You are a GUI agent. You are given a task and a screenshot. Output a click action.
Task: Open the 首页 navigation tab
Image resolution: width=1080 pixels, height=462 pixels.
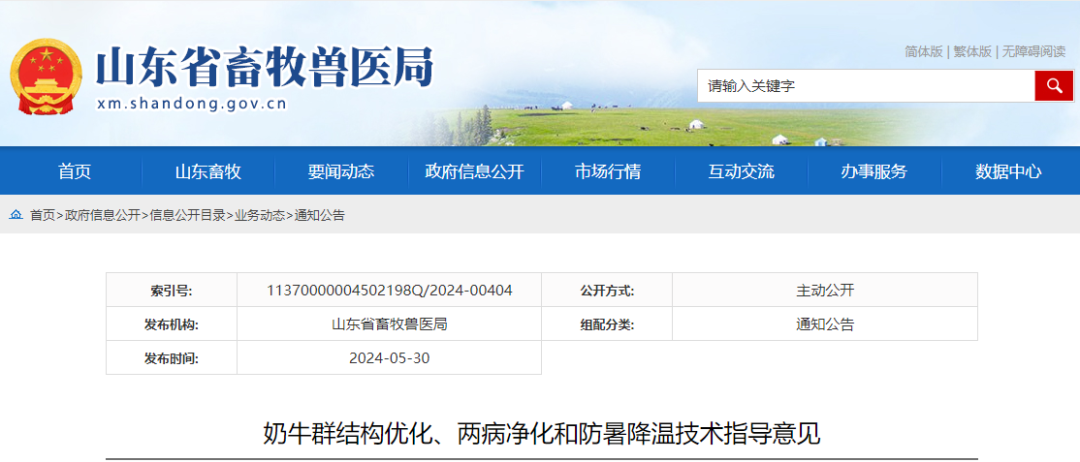coord(74,171)
